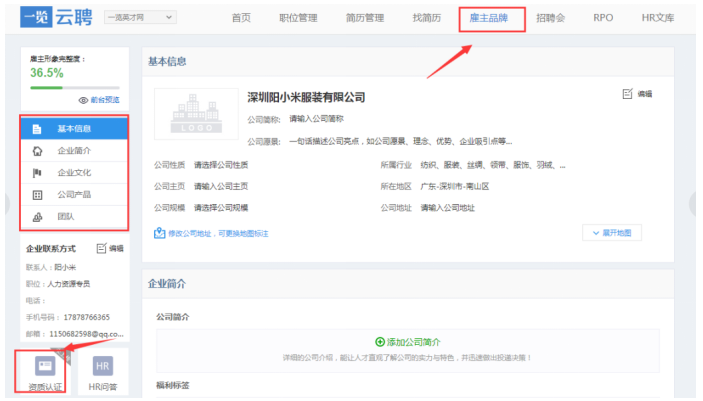Open the 职位管理 menu tab
Viewport: 703px width, 401px height.
(299, 18)
